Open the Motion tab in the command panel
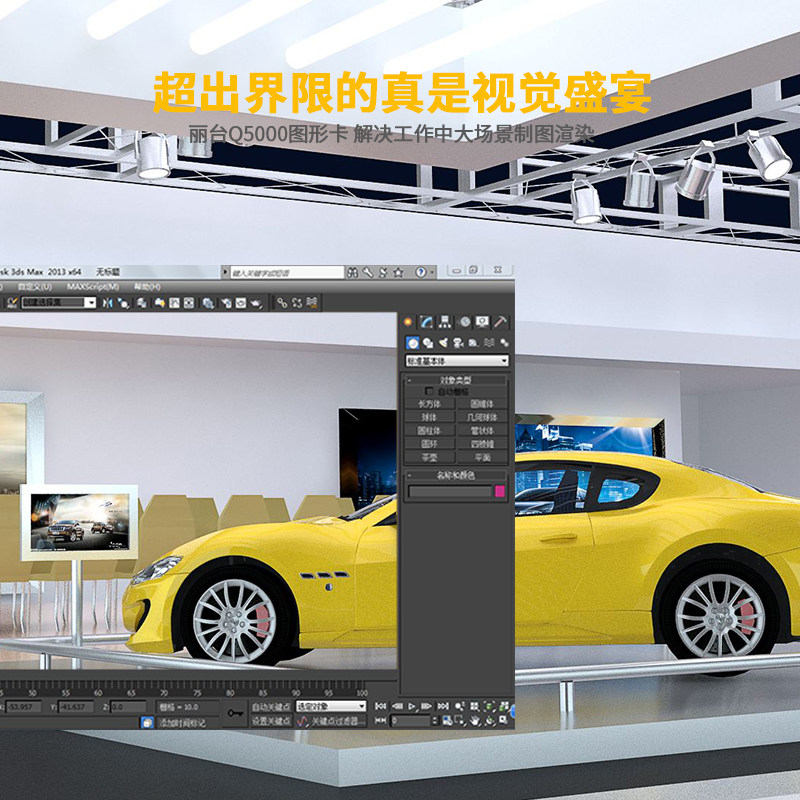This screenshot has width=800, height=800. pyautogui.click(x=464, y=321)
